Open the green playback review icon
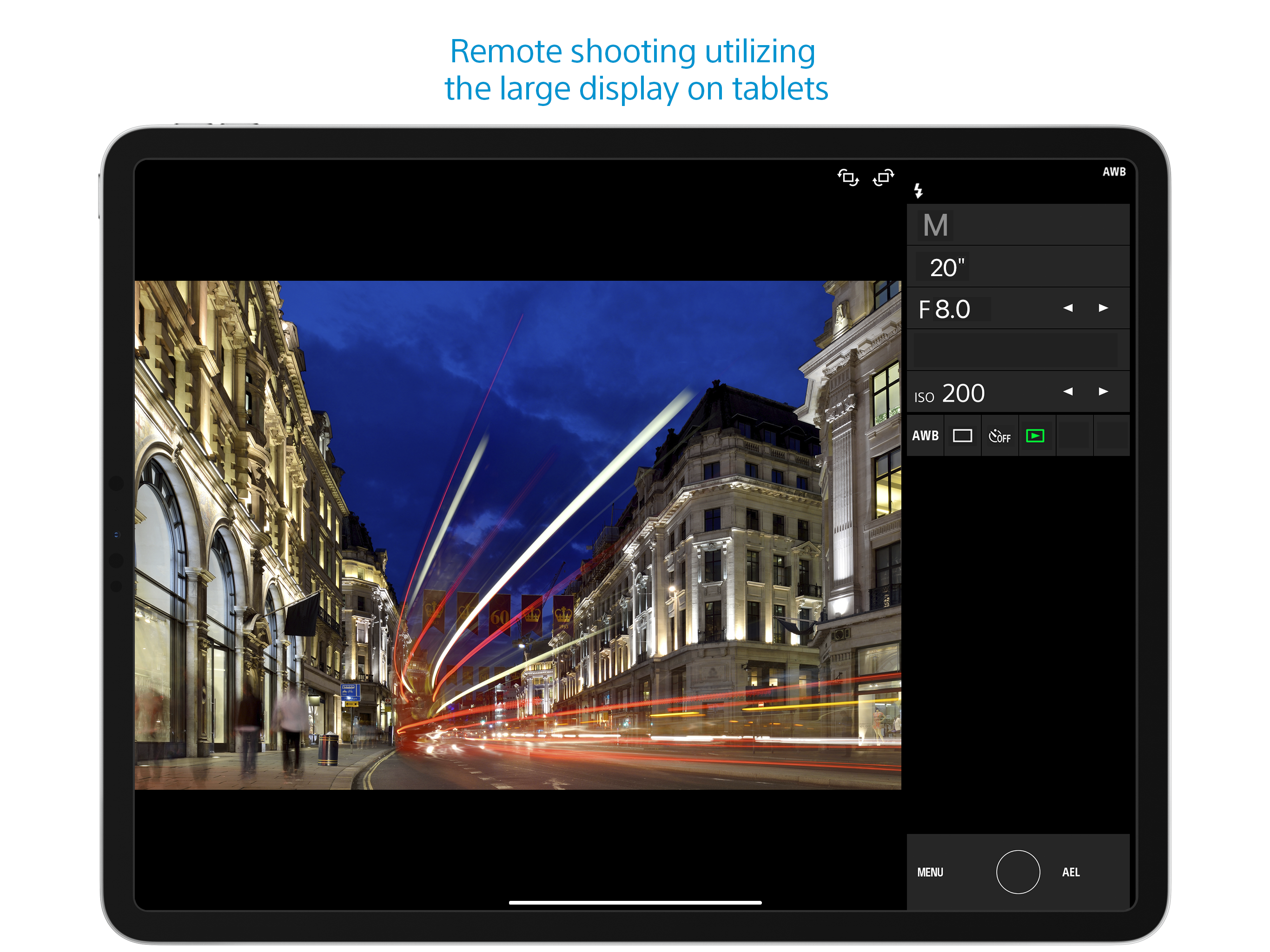This screenshot has height=952, width=1270. tap(1035, 436)
